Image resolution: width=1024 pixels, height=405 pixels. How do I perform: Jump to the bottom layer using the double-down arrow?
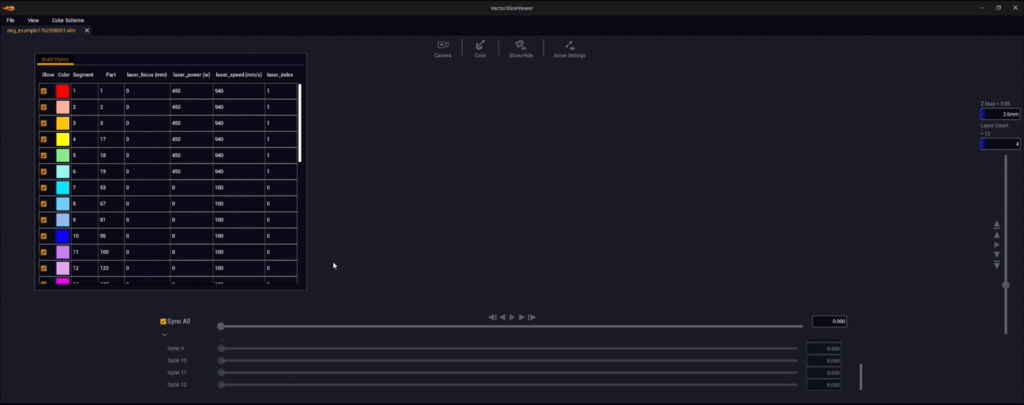click(996, 265)
